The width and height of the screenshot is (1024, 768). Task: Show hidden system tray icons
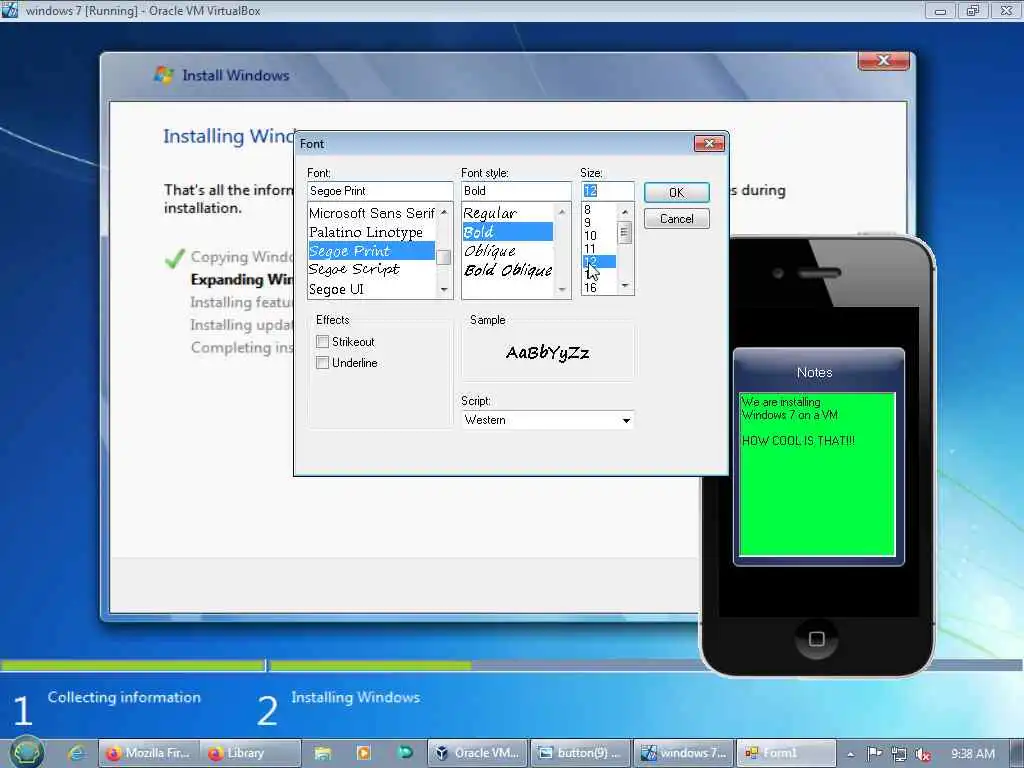(x=850, y=754)
